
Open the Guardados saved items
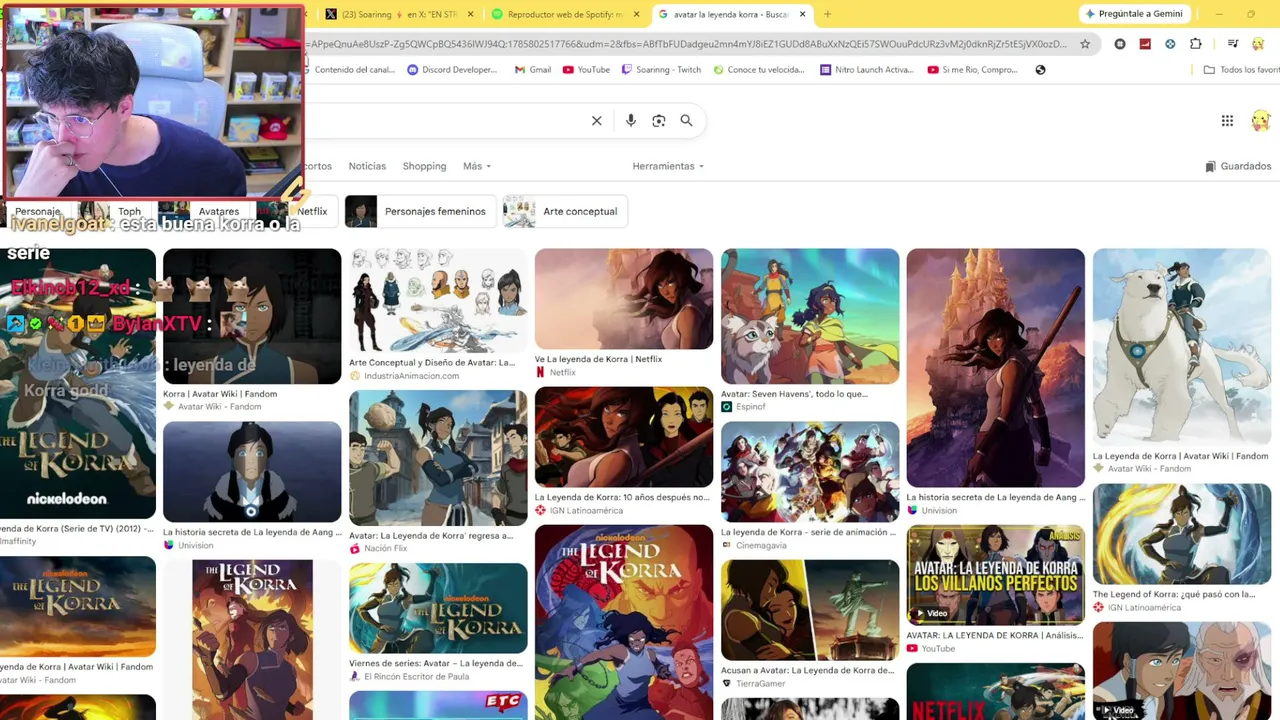pyautogui.click(x=1238, y=166)
